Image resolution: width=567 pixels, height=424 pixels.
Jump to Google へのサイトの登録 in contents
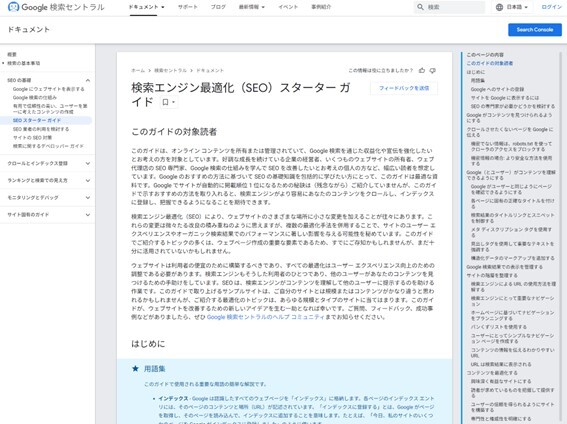[498, 89]
